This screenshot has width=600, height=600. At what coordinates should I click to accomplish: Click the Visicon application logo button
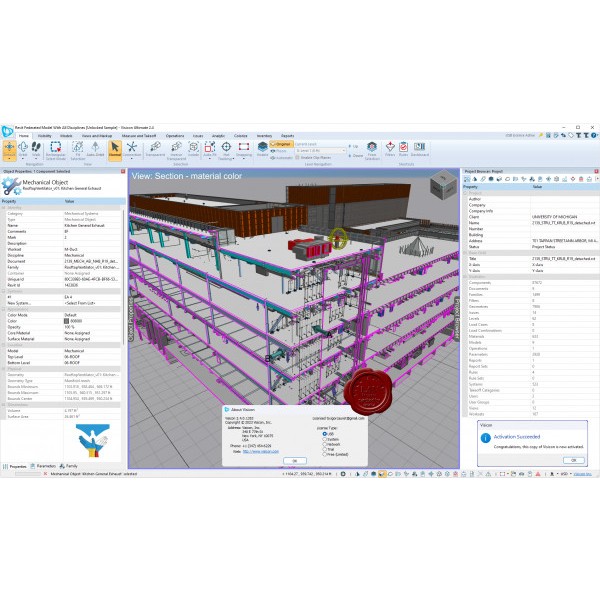[x=7, y=131]
